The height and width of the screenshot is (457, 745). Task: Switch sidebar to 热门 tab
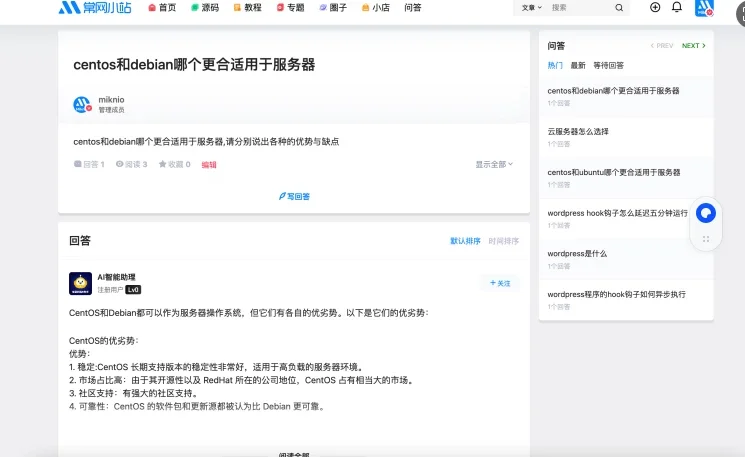(x=555, y=66)
